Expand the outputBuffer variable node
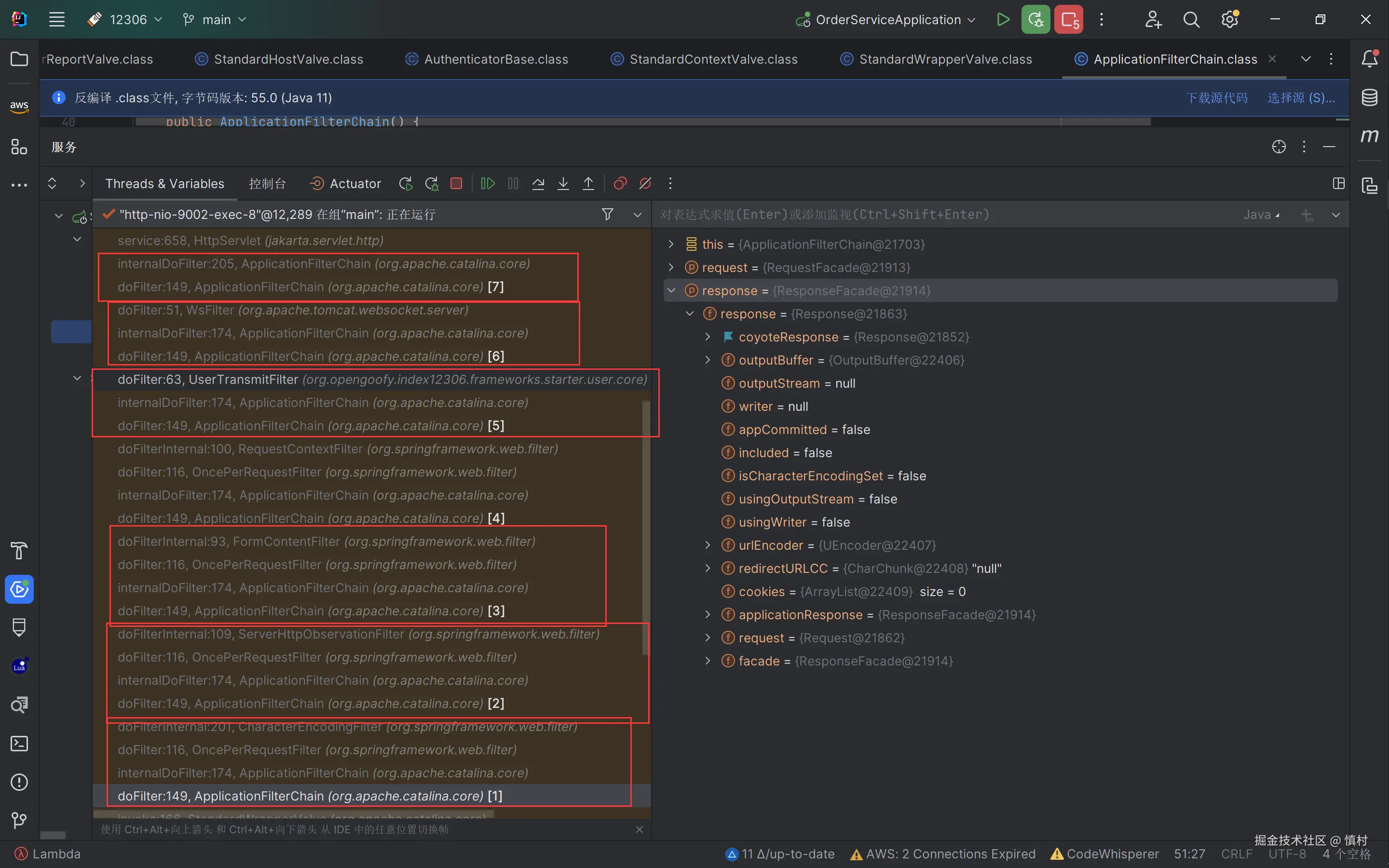This screenshot has height=868, width=1389. 708,360
